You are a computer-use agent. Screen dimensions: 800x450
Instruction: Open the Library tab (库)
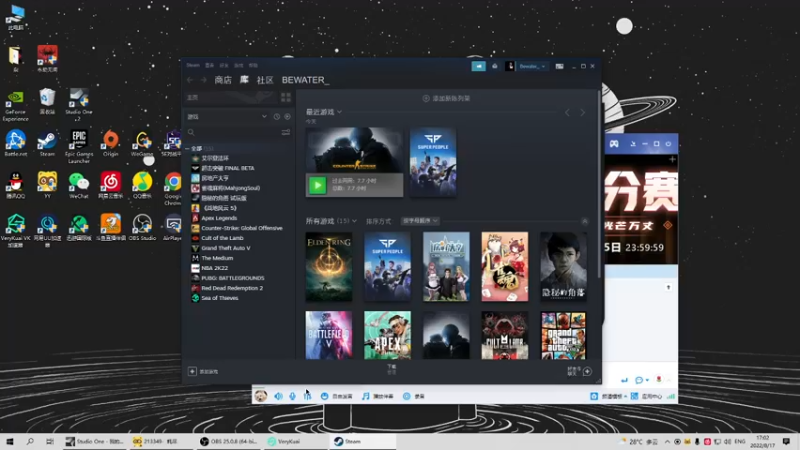tap(244, 80)
